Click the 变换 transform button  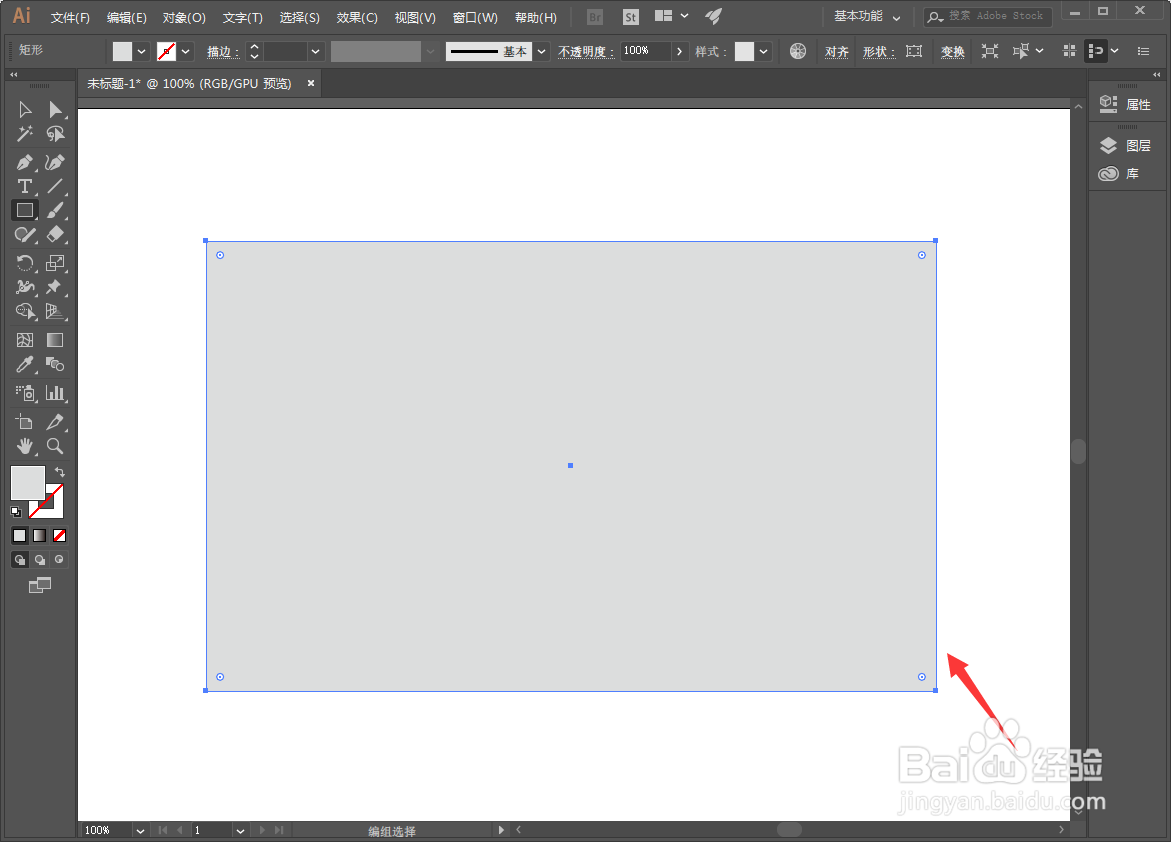pos(952,52)
